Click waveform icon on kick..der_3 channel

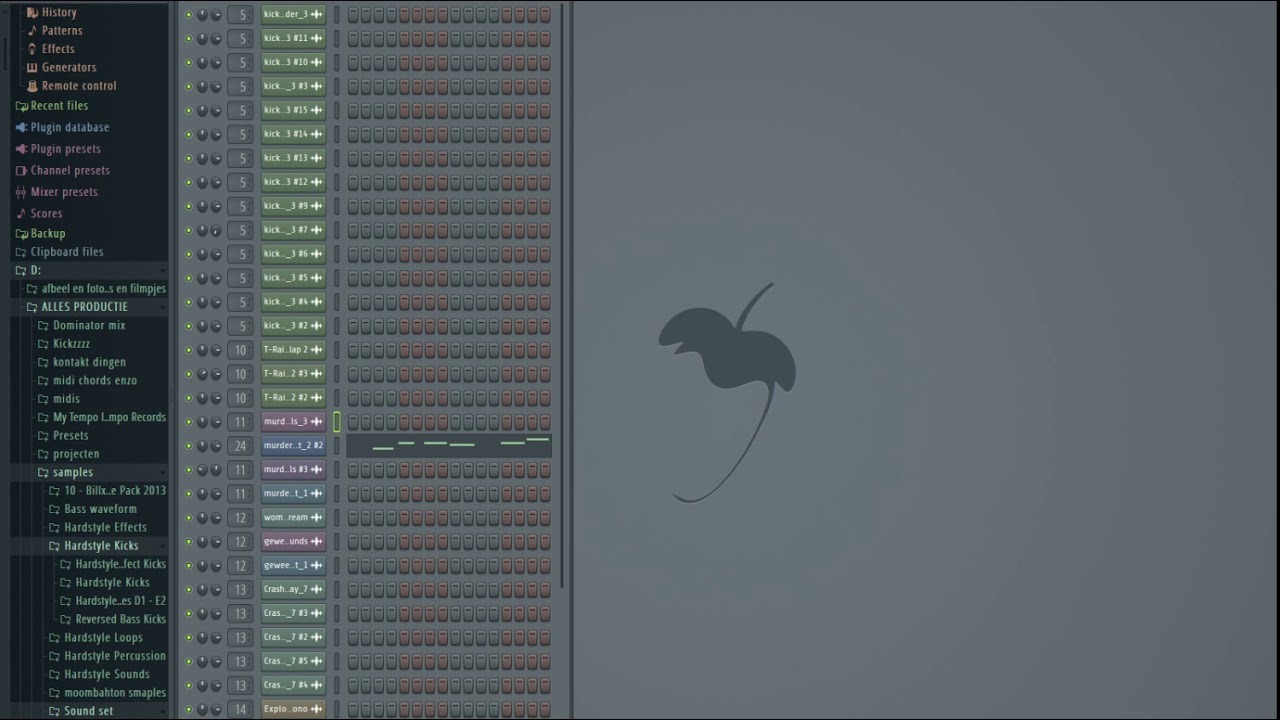pos(317,14)
